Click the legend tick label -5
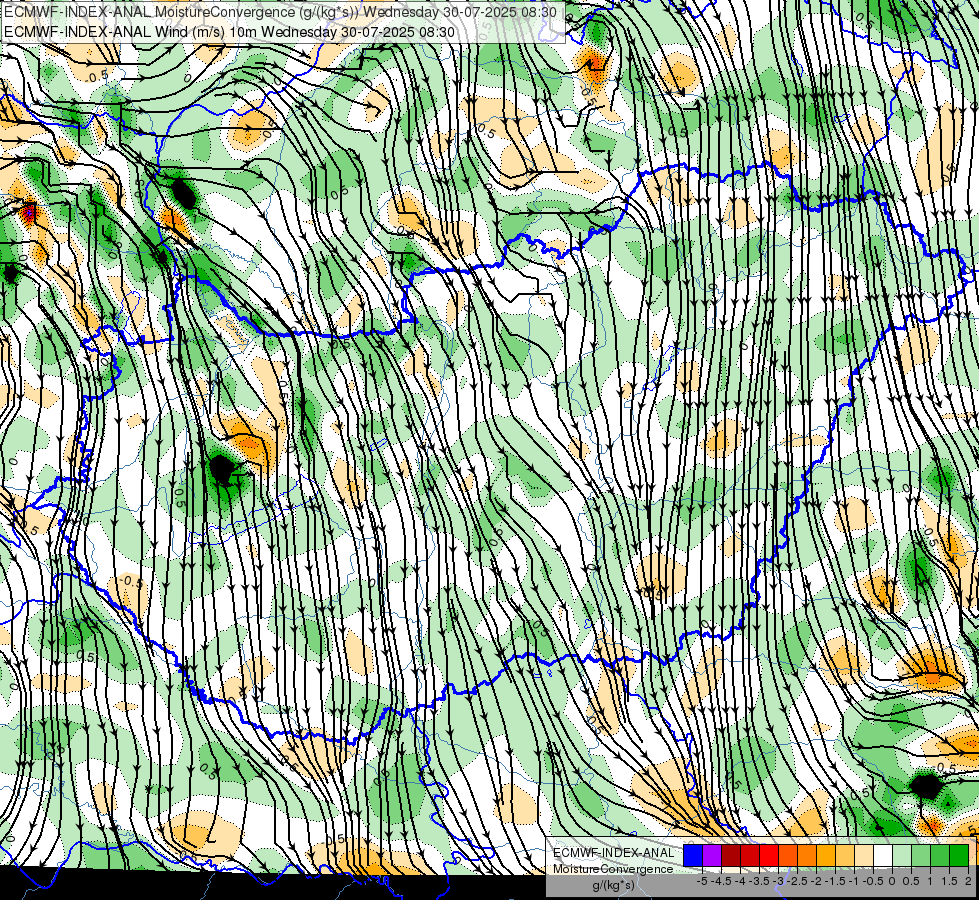 pyautogui.click(x=702, y=881)
